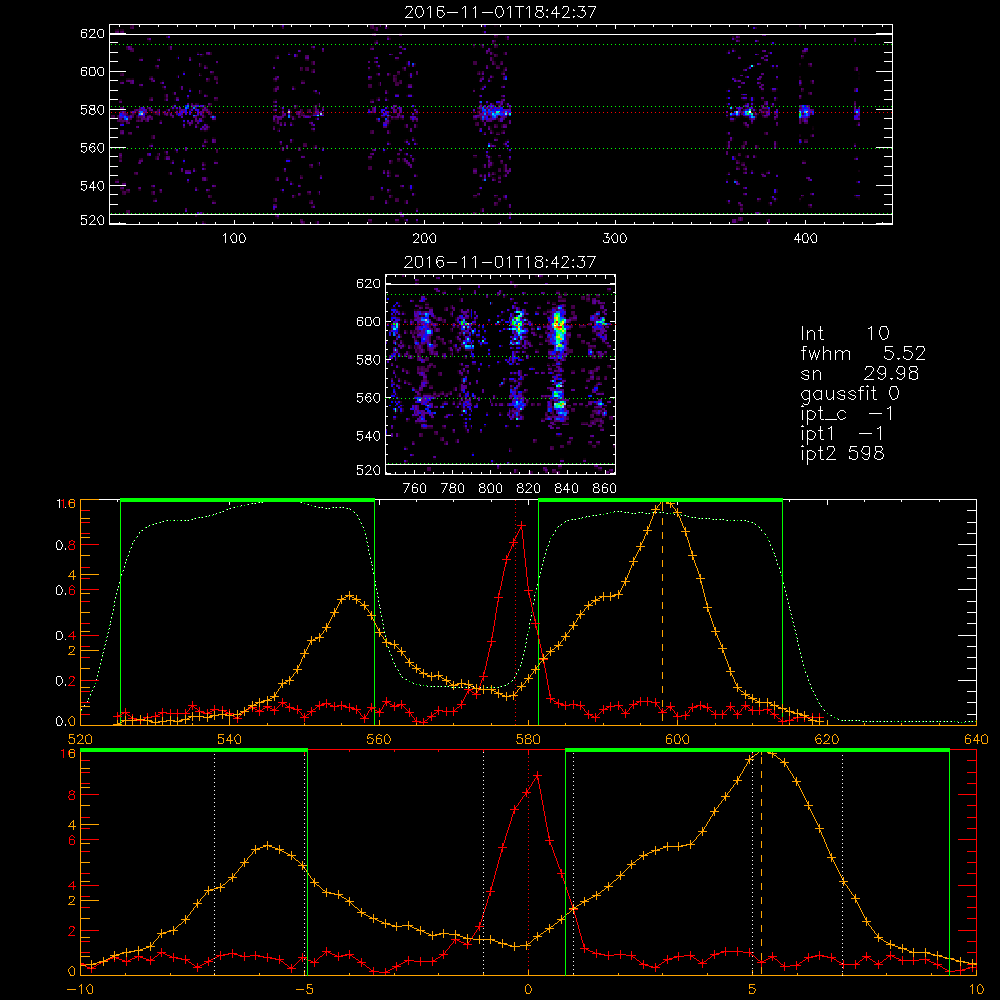Click x-axis label 200 on top image
This screenshot has width=1000, height=1000.
pyautogui.click(x=424, y=239)
